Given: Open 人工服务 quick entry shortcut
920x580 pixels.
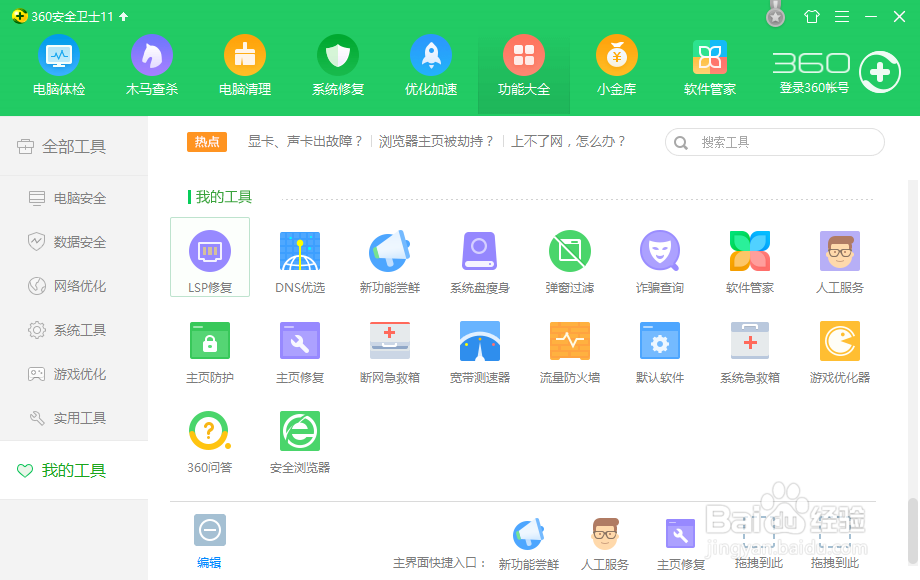Looking at the screenshot, I should point(605,544).
